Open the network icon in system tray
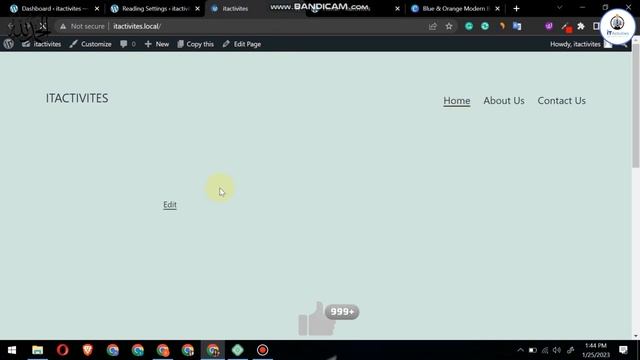 tap(545, 350)
